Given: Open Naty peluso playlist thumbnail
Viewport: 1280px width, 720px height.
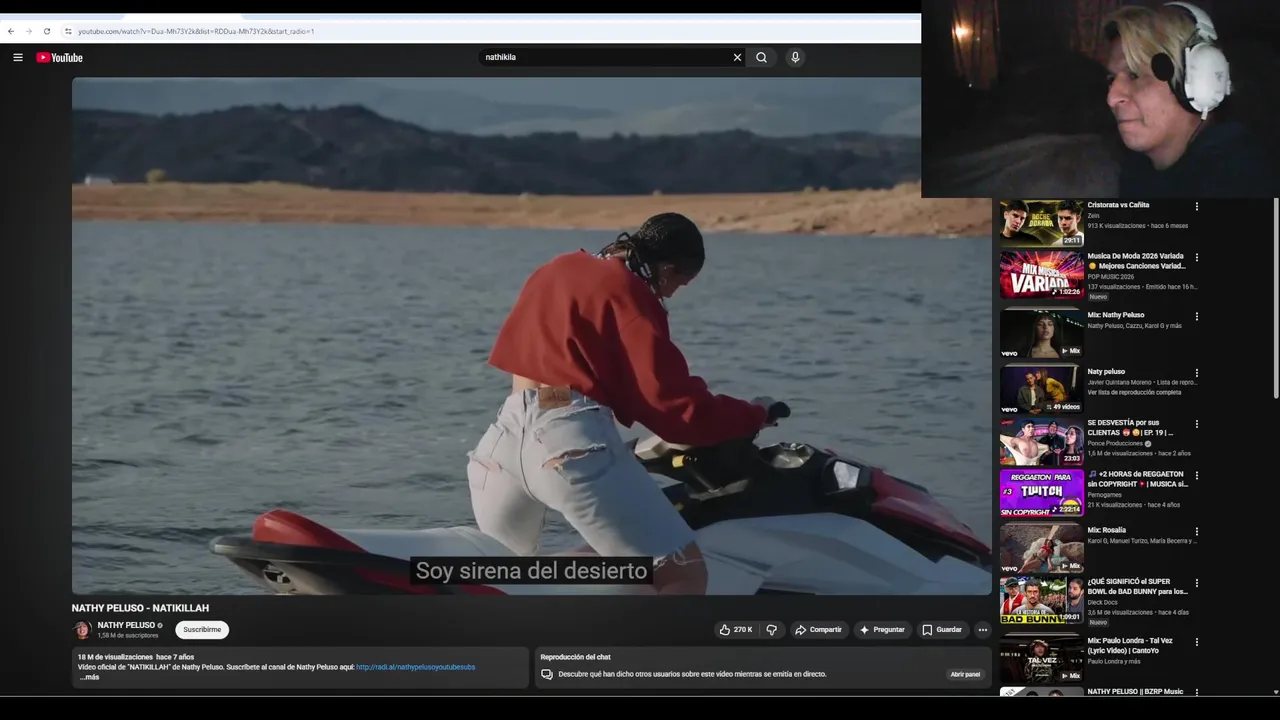Looking at the screenshot, I should [x=1041, y=390].
